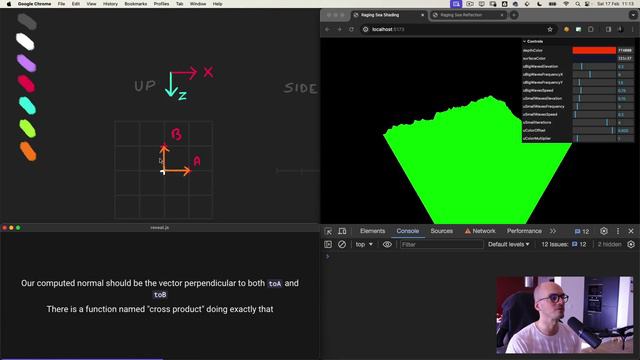Select the gray marker in the drawing palette
Viewport: 640px width, 360px height.
27,22
